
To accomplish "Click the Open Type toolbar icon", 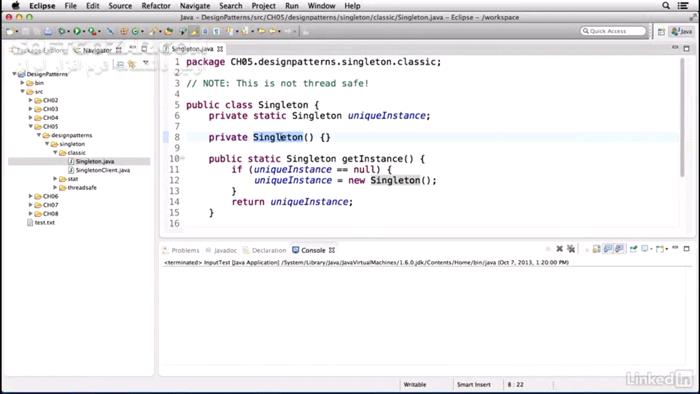I will pyautogui.click(x=153, y=31).
